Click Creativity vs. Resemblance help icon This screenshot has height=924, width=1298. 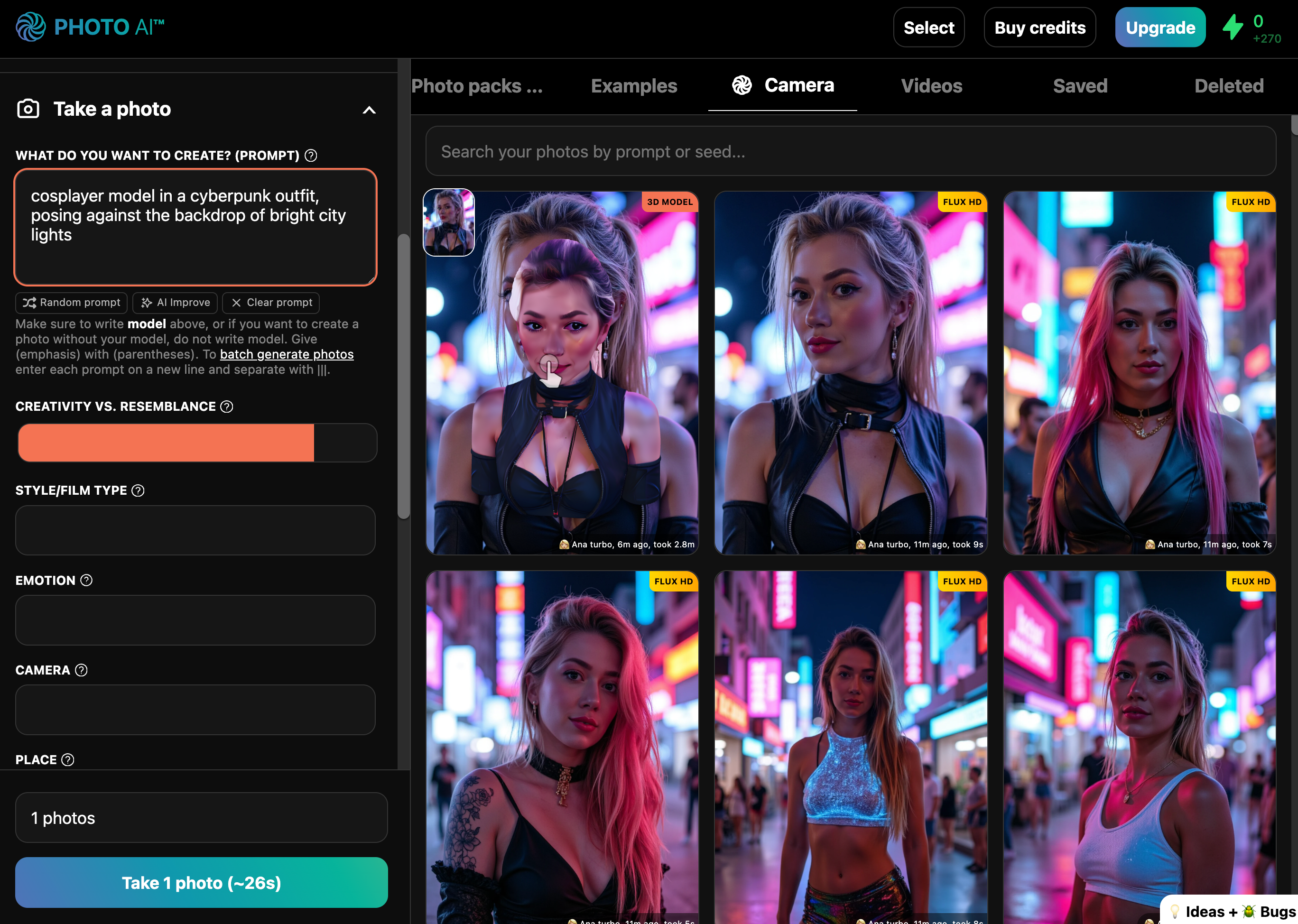click(x=226, y=406)
